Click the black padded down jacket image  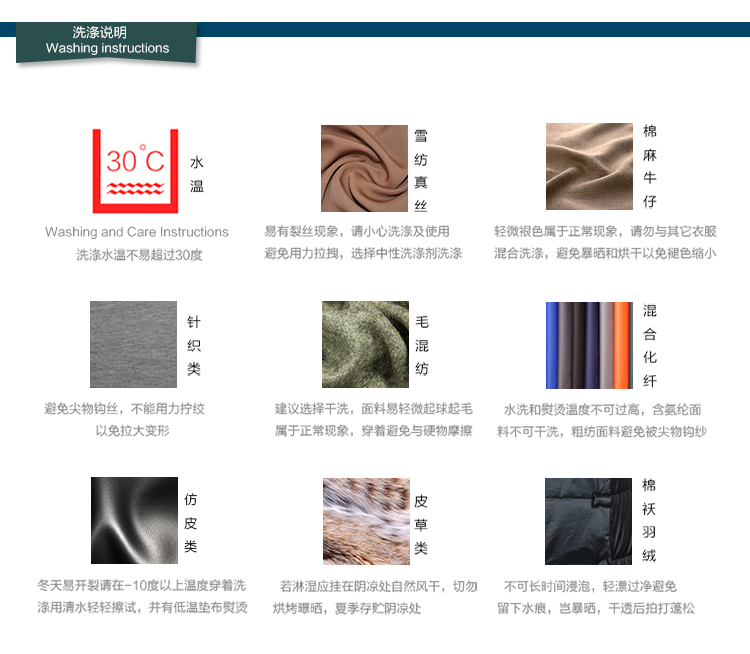588,521
